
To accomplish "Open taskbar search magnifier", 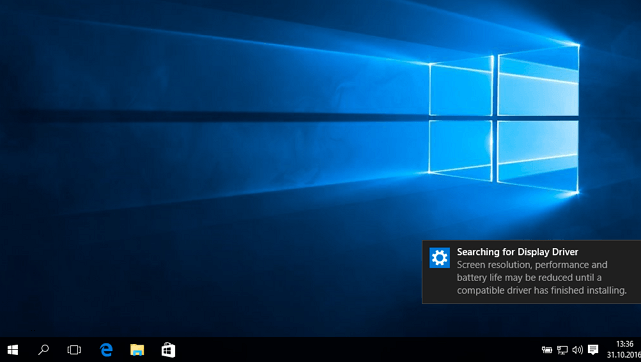I will click(43, 350).
